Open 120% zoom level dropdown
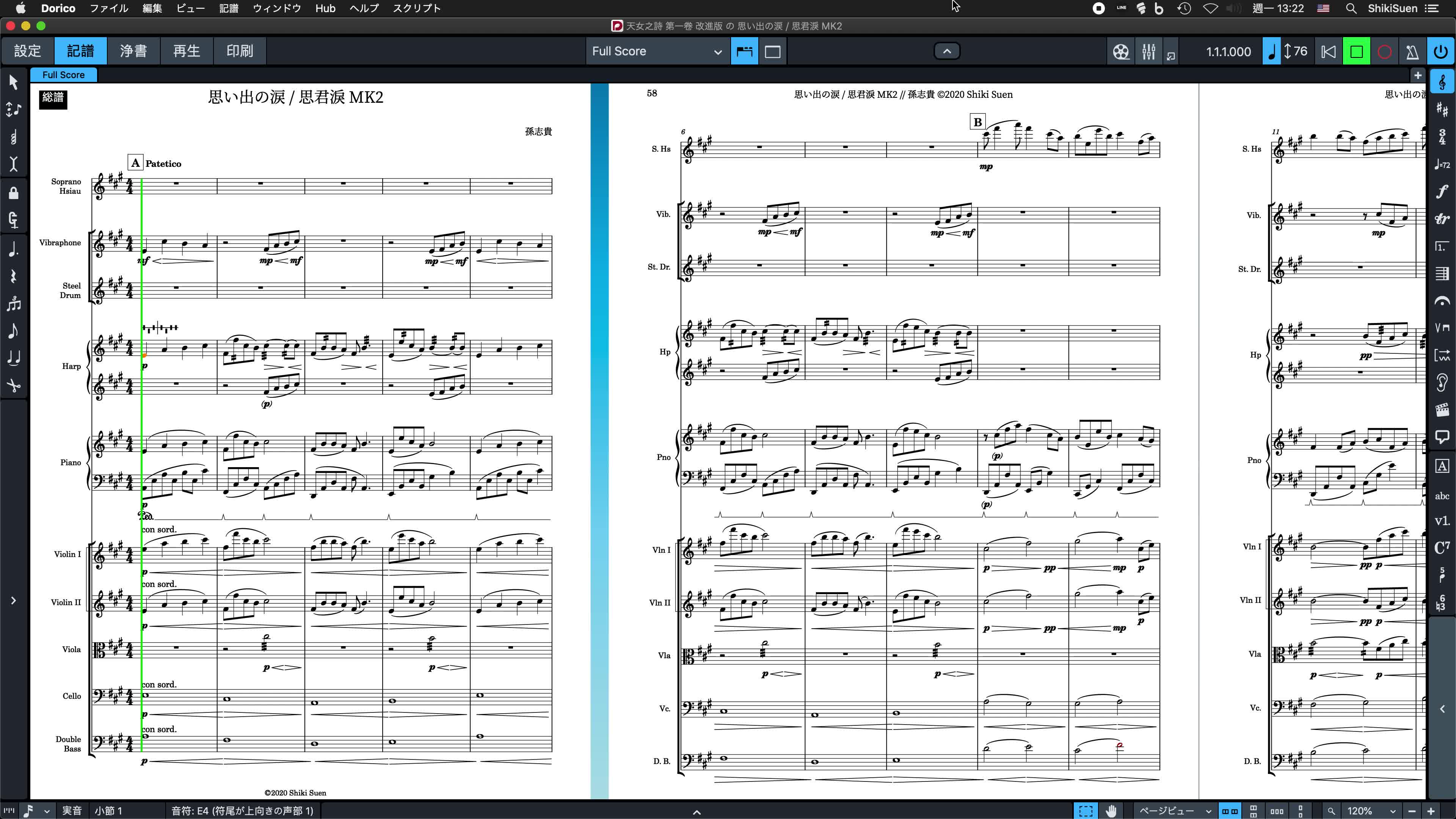The height and width of the screenshot is (819, 1456). tap(1371, 811)
